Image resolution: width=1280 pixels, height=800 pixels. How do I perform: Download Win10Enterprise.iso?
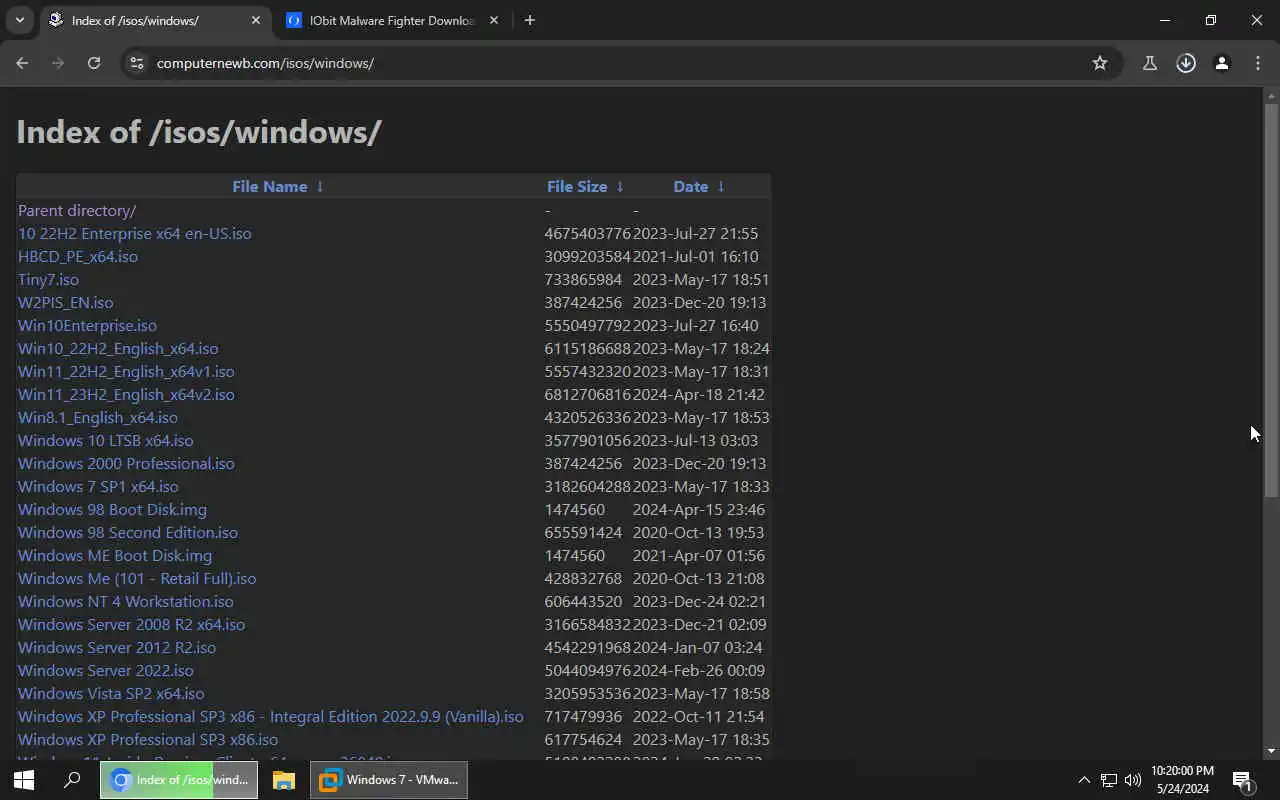pyautogui.click(x=87, y=325)
